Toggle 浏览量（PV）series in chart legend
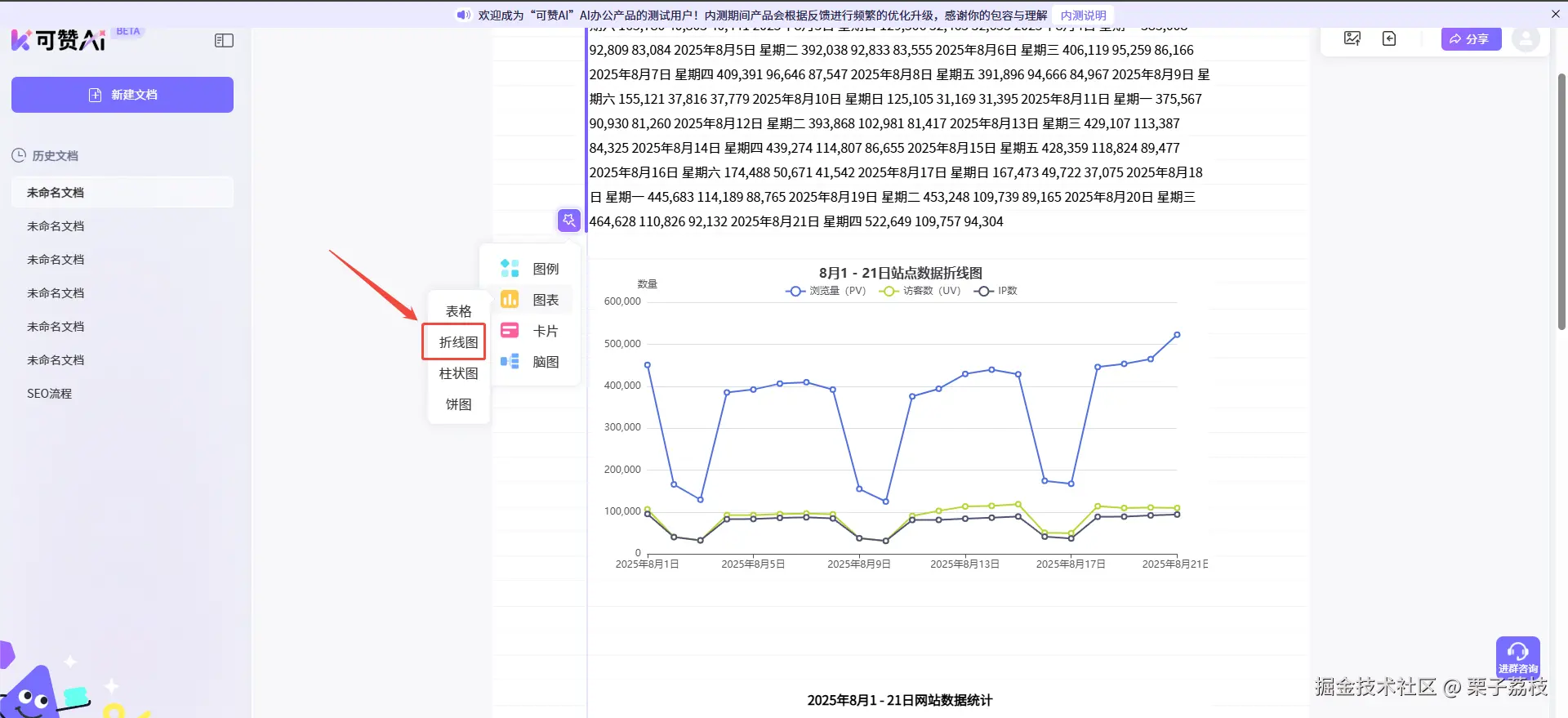Viewport: 1568px width, 718px height. tap(826, 291)
